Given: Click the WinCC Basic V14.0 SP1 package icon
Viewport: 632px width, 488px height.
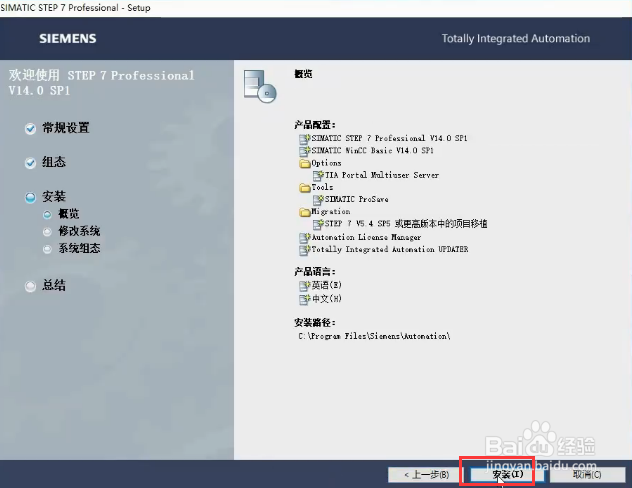Looking at the screenshot, I should pos(305,151).
